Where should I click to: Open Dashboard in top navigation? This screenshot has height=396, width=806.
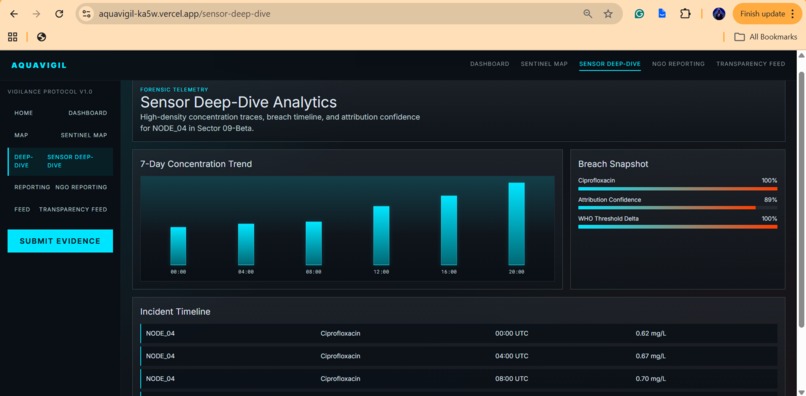point(489,64)
